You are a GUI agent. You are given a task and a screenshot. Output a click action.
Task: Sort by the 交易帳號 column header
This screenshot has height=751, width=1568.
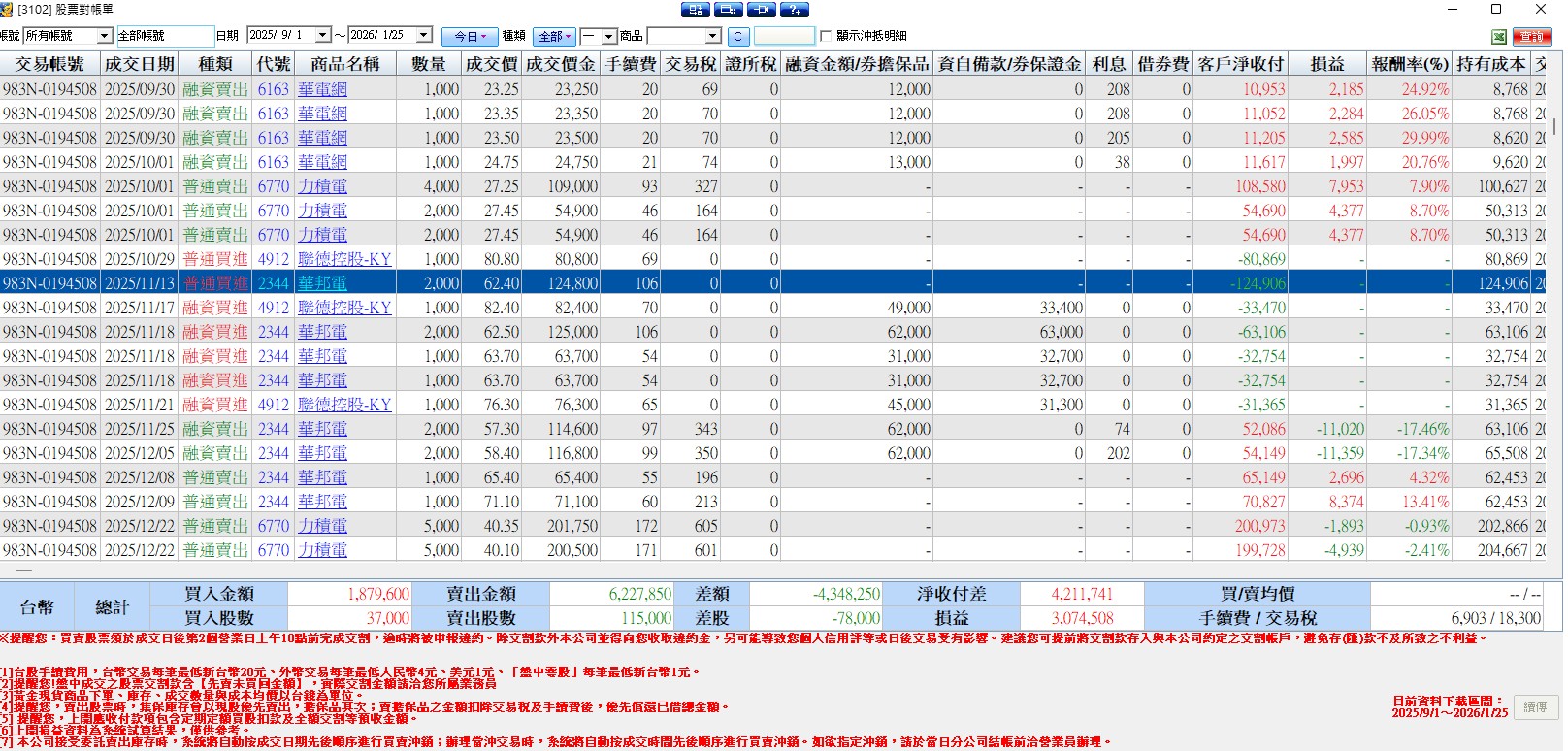coord(49,64)
